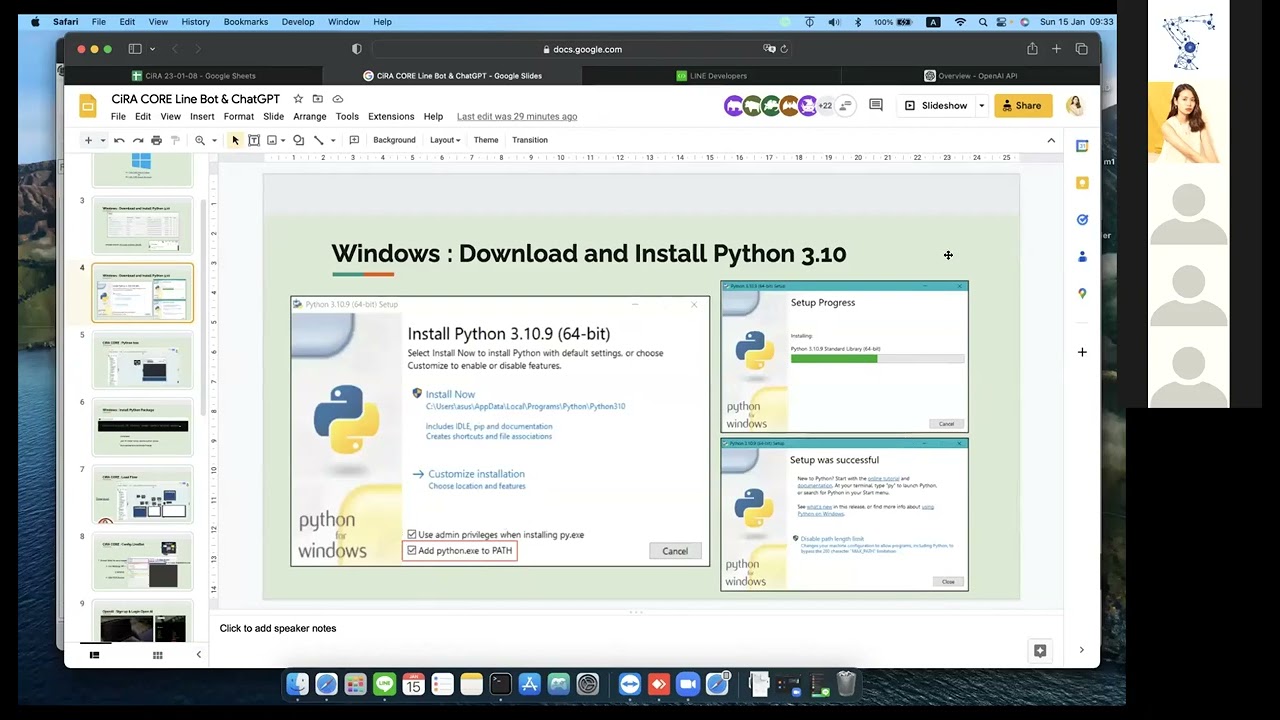Image resolution: width=1280 pixels, height=720 pixels.
Task: Click to add speaker notes field
Action: (x=637, y=628)
